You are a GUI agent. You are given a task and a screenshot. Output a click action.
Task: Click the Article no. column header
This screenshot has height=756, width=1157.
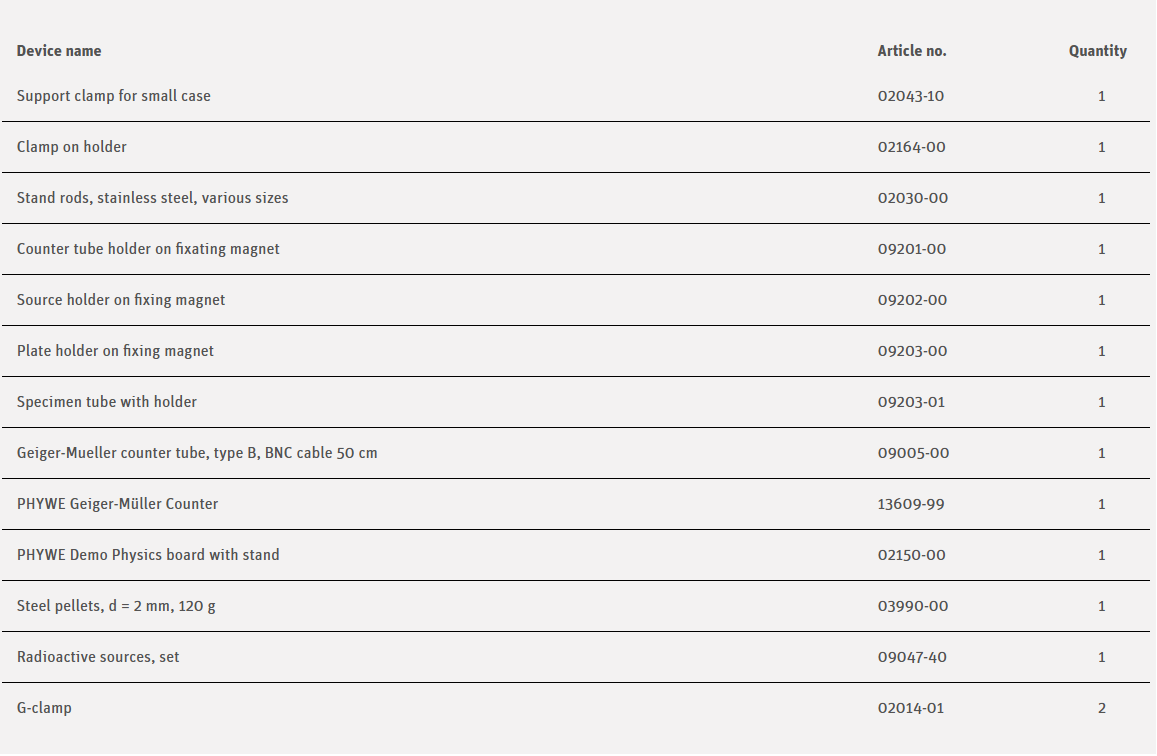(911, 51)
